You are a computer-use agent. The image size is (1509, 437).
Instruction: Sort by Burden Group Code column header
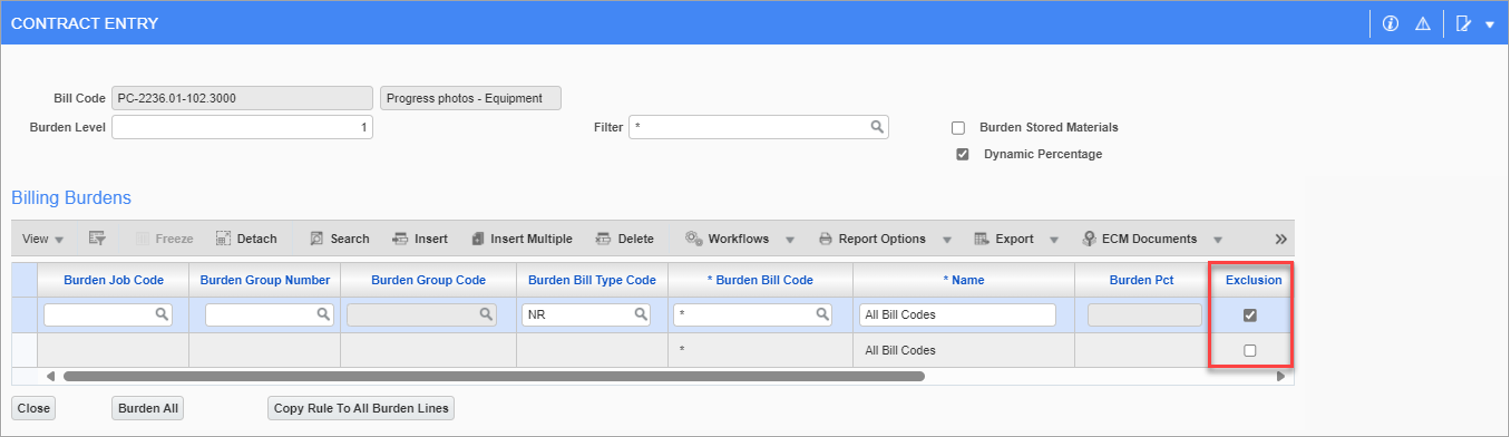tap(428, 280)
